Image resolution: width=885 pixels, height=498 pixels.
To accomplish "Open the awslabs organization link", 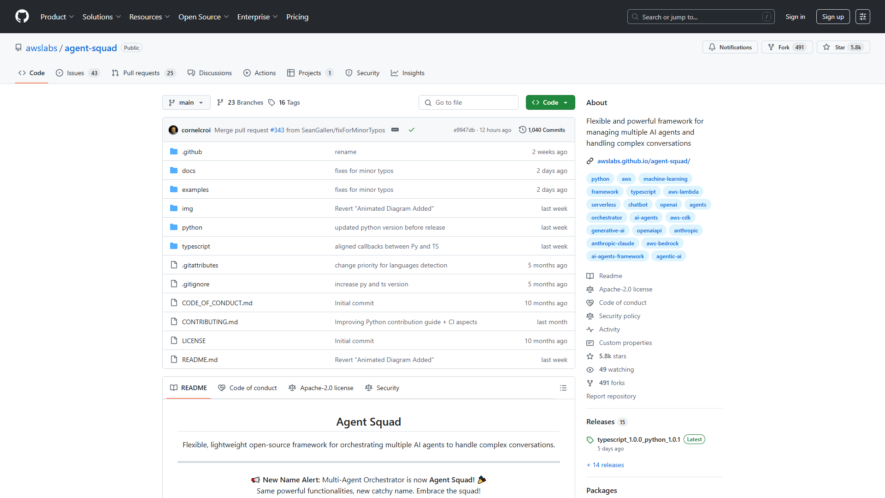I will click(41, 48).
